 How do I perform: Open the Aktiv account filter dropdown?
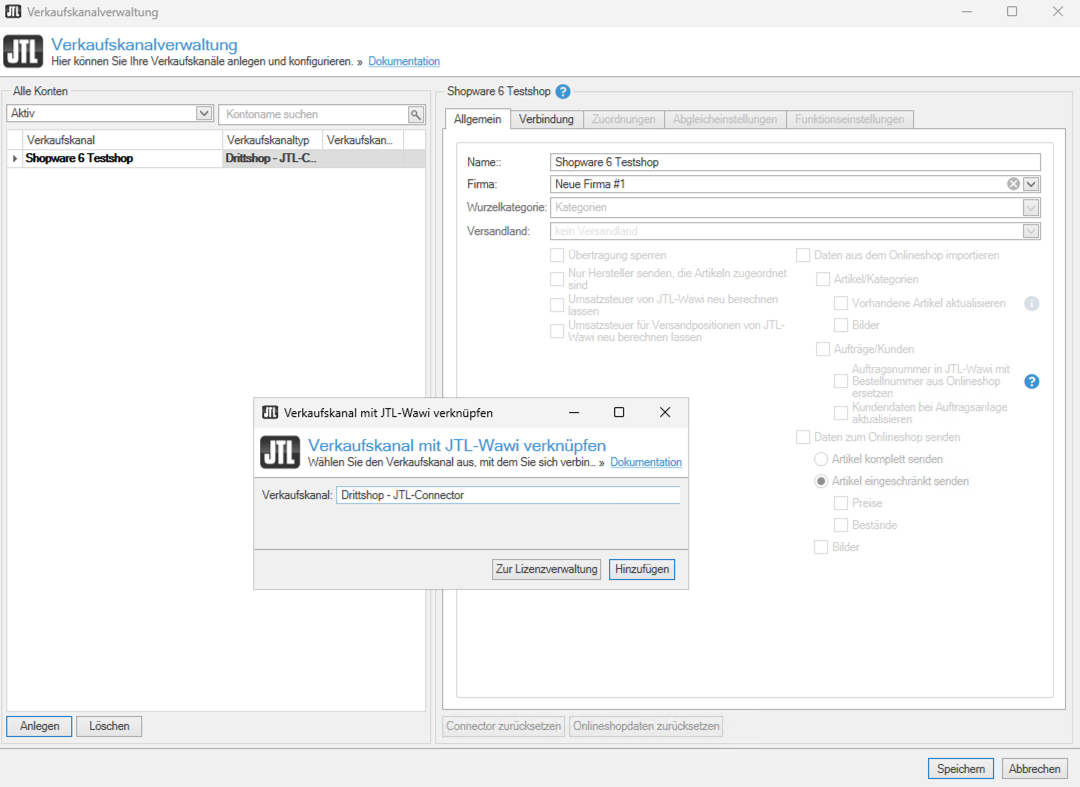[204, 114]
